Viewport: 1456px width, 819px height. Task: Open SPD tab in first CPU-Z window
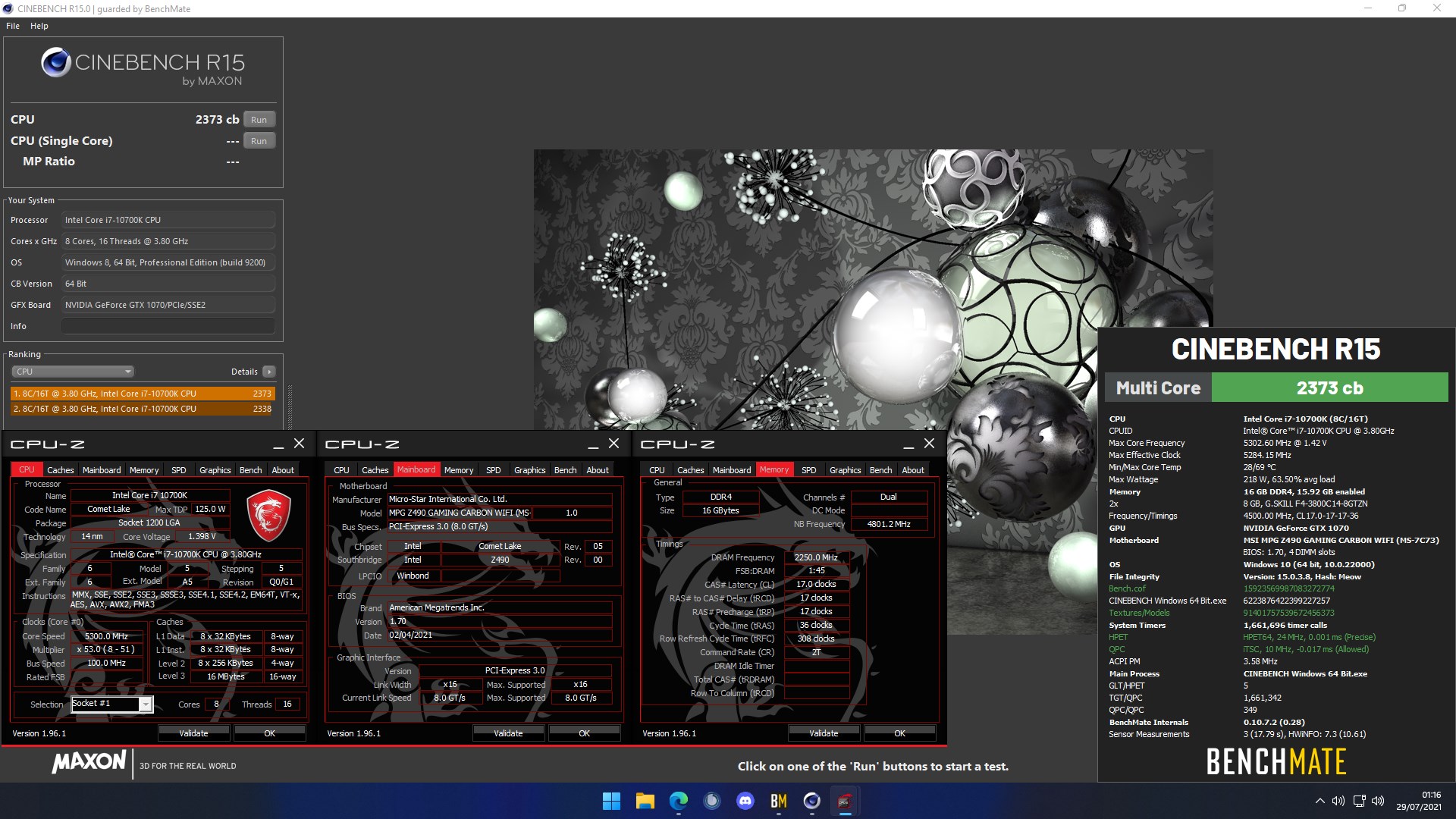pyautogui.click(x=179, y=470)
